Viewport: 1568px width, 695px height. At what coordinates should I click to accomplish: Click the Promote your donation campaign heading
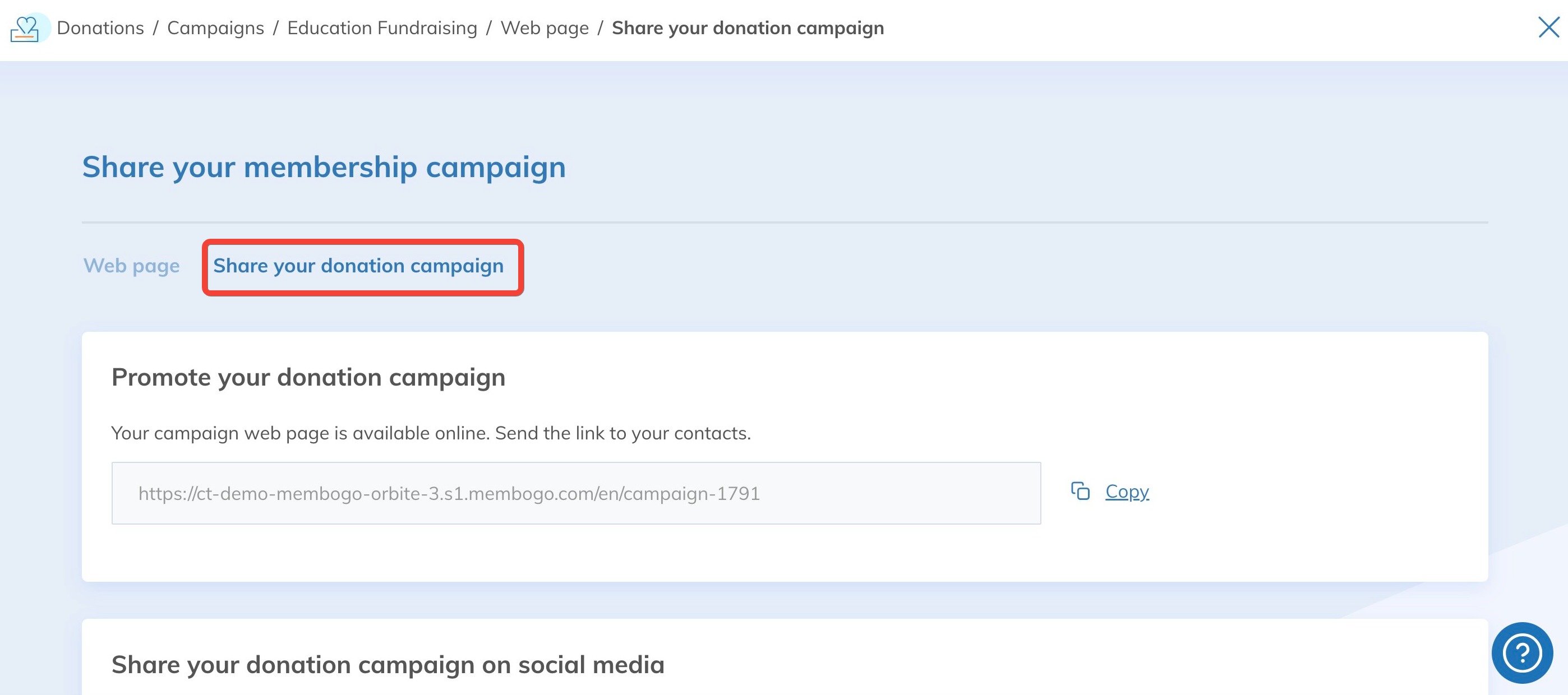coord(307,377)
